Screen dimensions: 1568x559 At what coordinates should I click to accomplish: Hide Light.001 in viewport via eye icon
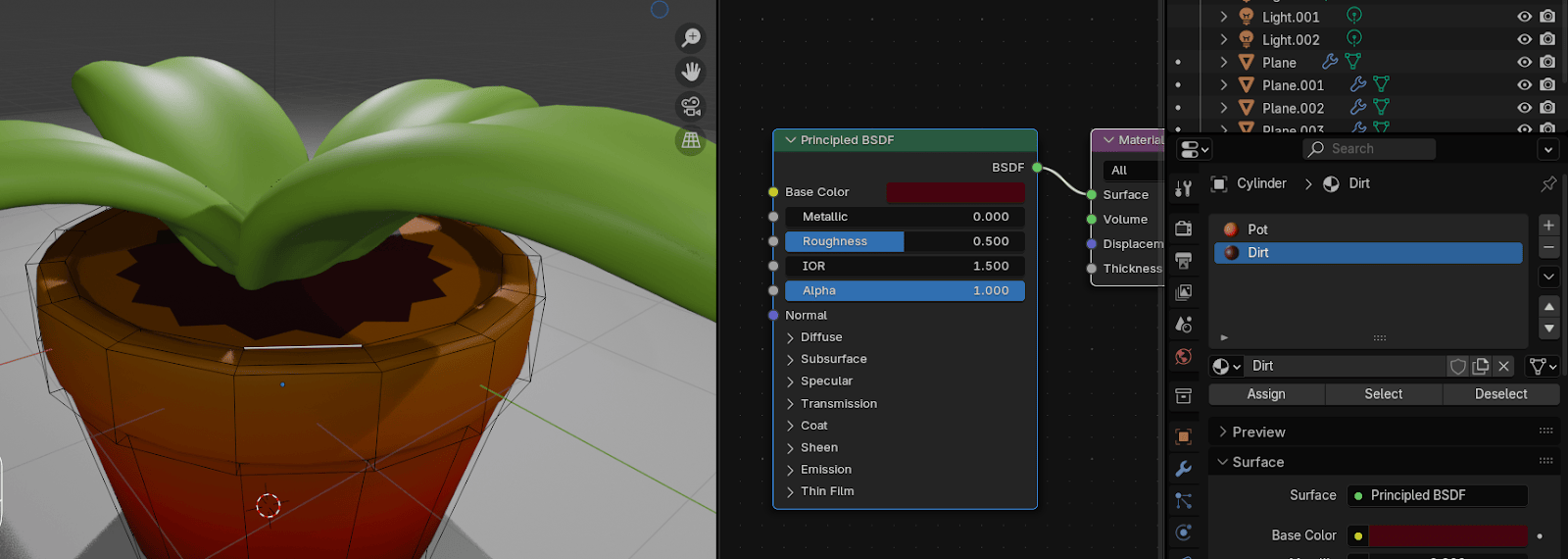[x=1524, y=17]
